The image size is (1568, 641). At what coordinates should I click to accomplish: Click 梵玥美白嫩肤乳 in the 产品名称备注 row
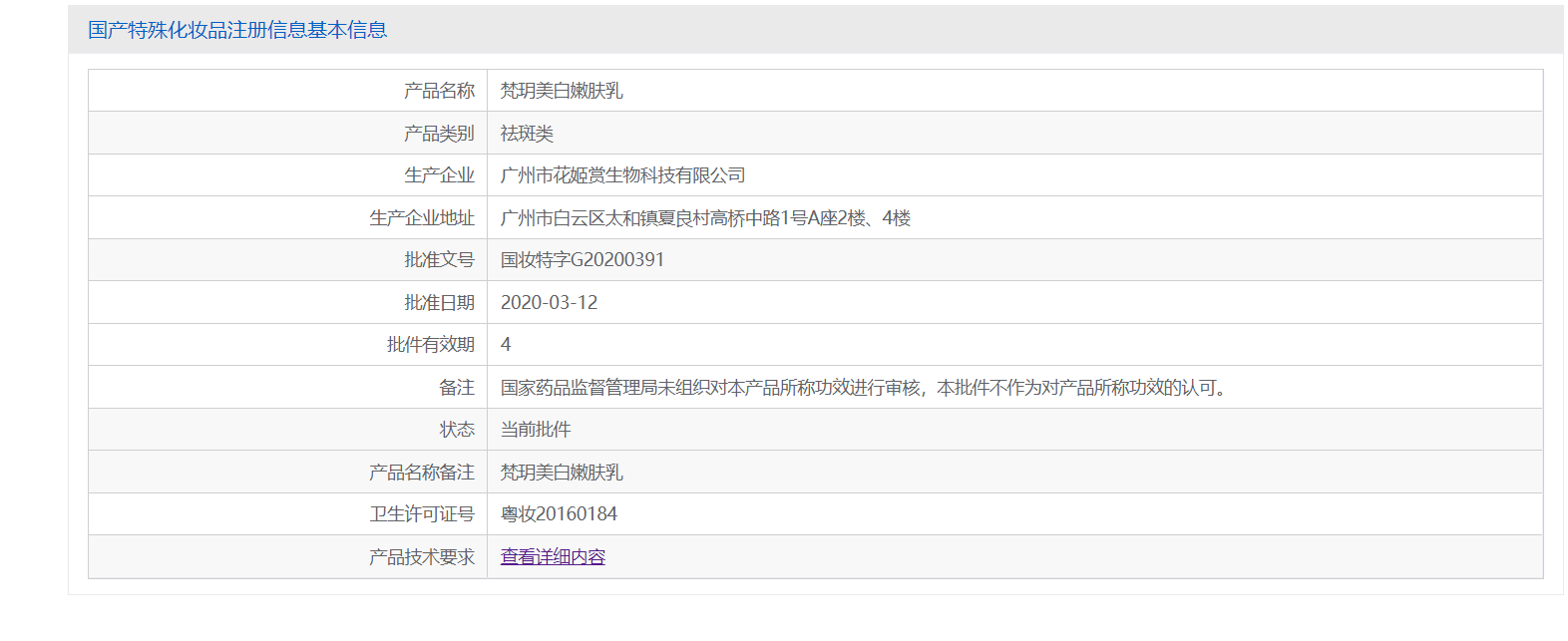(562, 473)
